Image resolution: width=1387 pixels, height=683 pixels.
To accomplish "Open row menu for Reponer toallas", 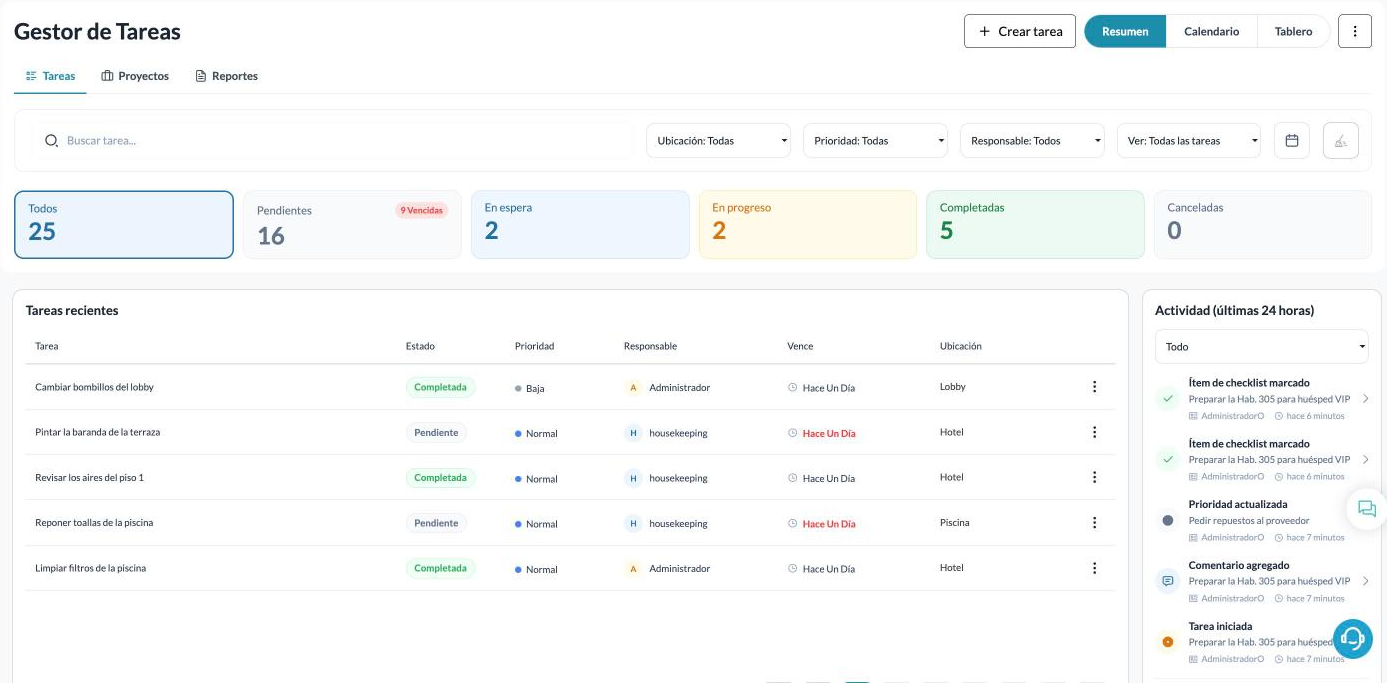I will (1094, 523).
